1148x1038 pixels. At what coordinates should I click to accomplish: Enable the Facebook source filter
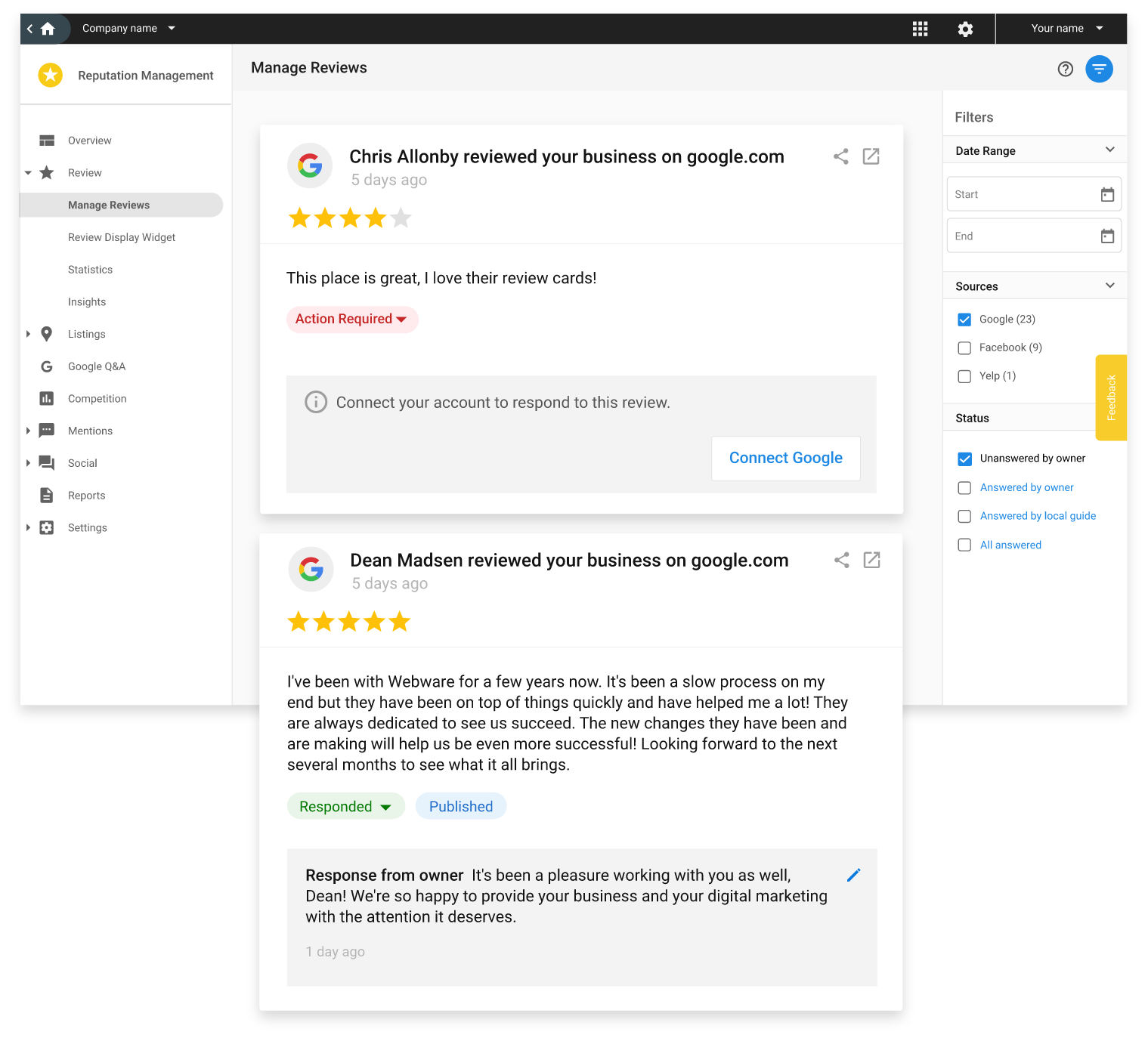pyautogui.click(x=964, y=348)
